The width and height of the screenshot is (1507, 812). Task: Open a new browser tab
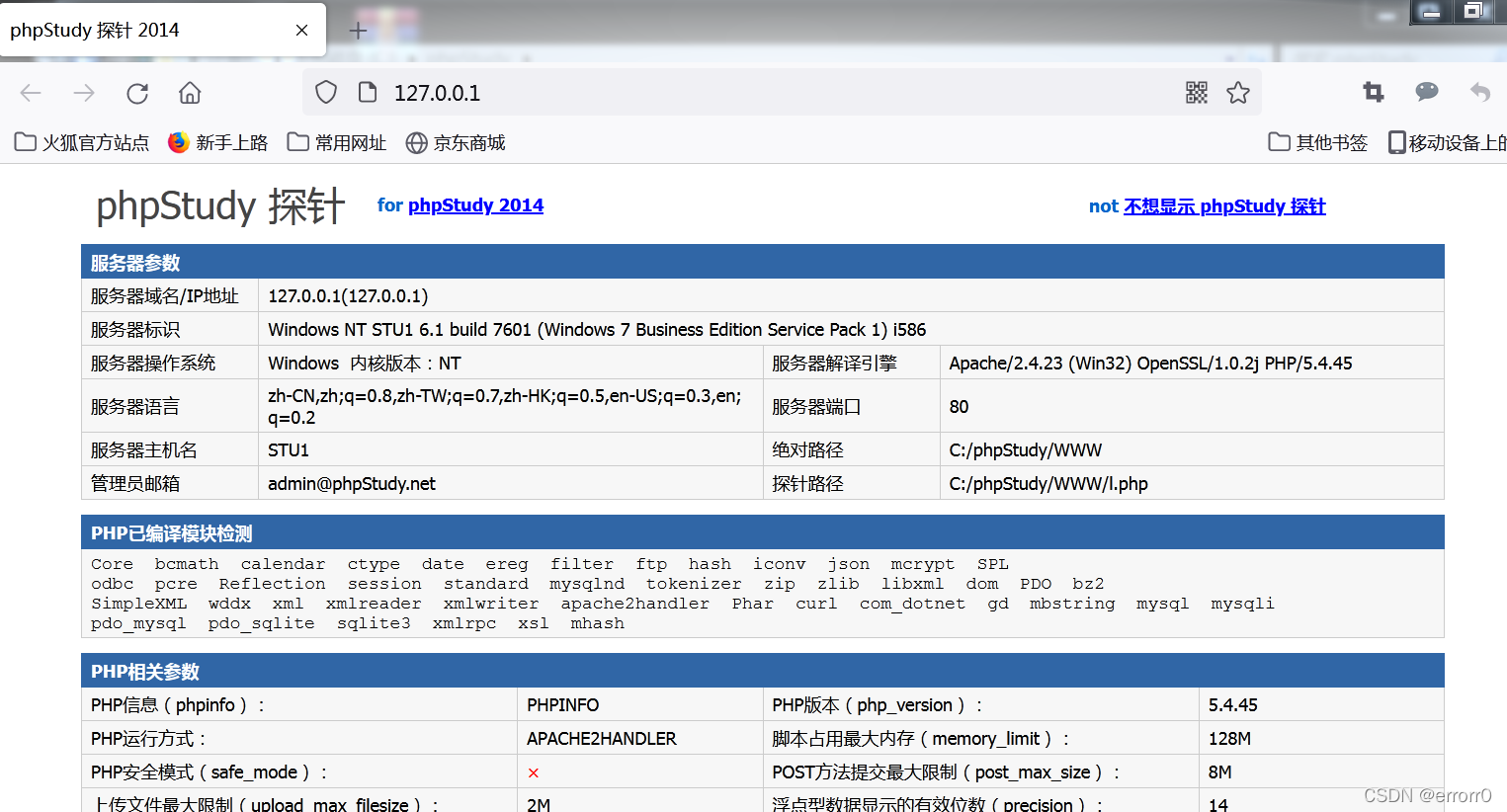tap(358, 31)
